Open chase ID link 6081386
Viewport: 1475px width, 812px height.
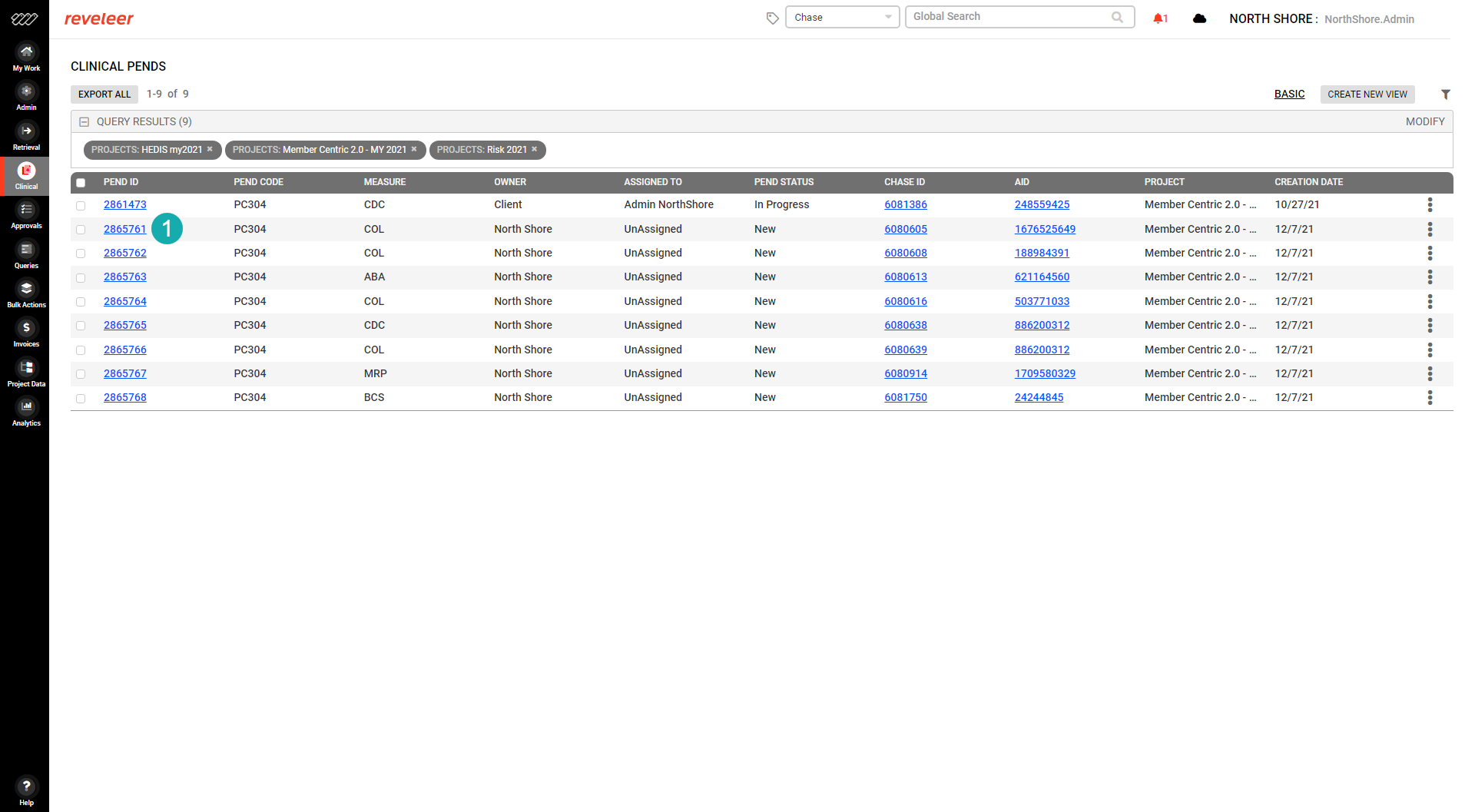906,204
